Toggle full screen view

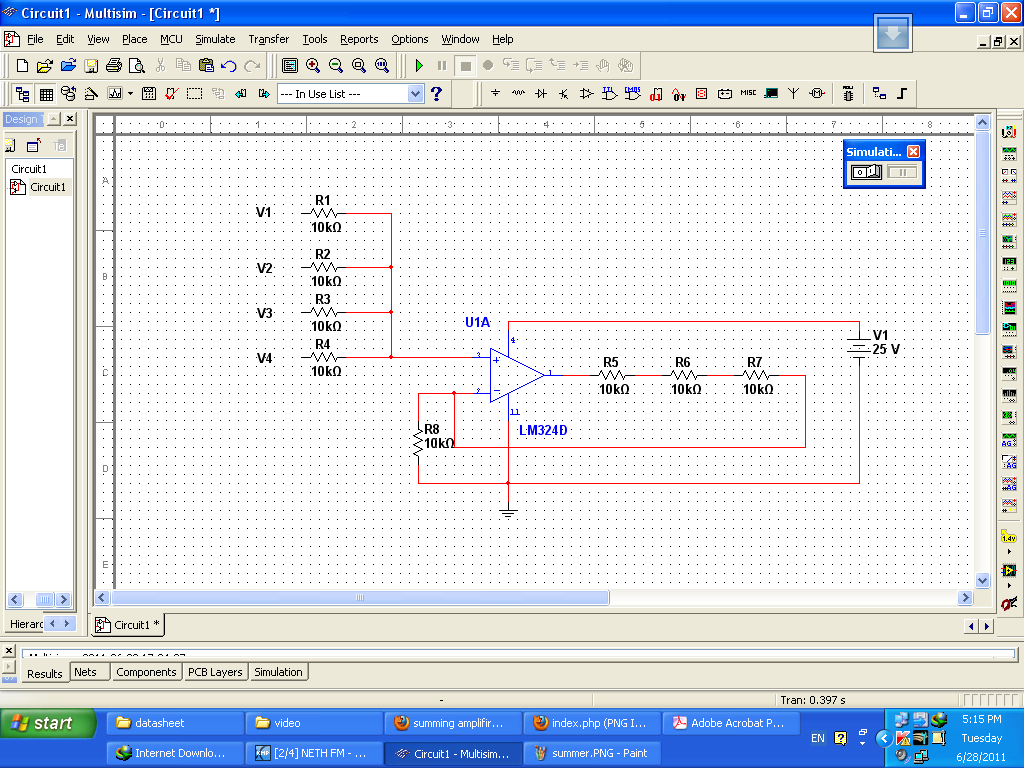[x=290, y=65]
